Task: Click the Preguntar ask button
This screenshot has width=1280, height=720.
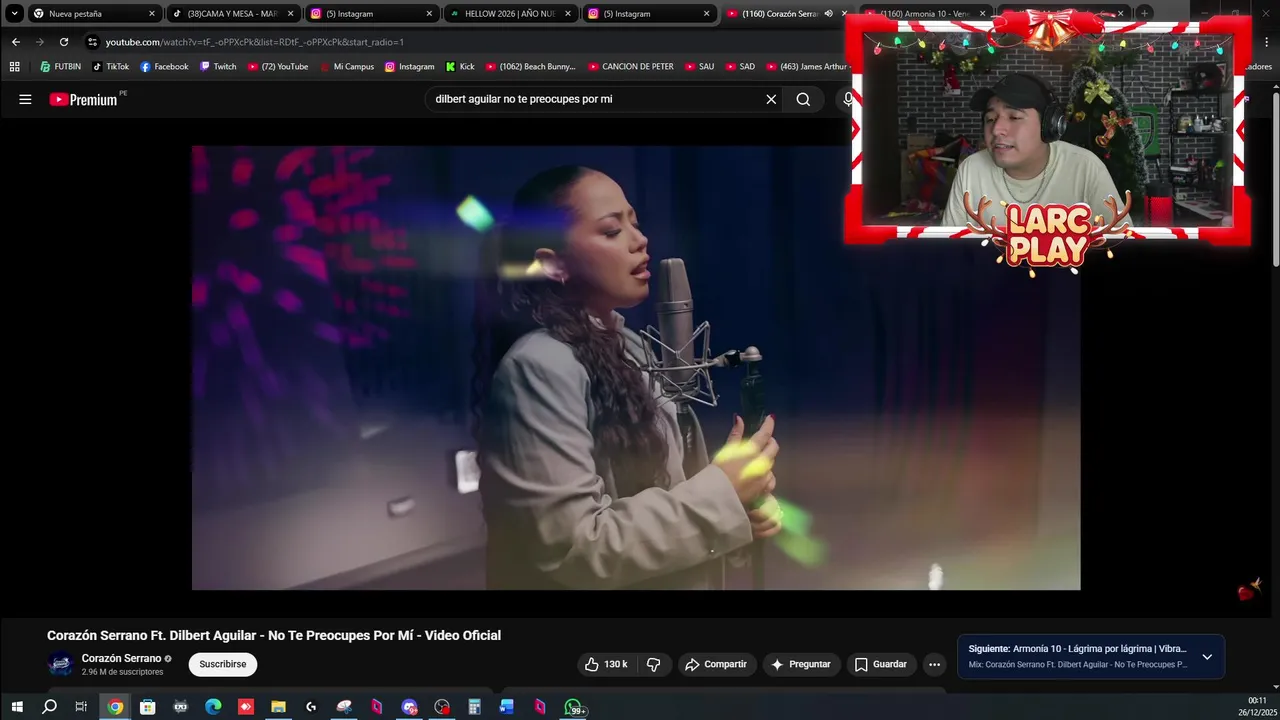Action: click(x=801, y=664)
